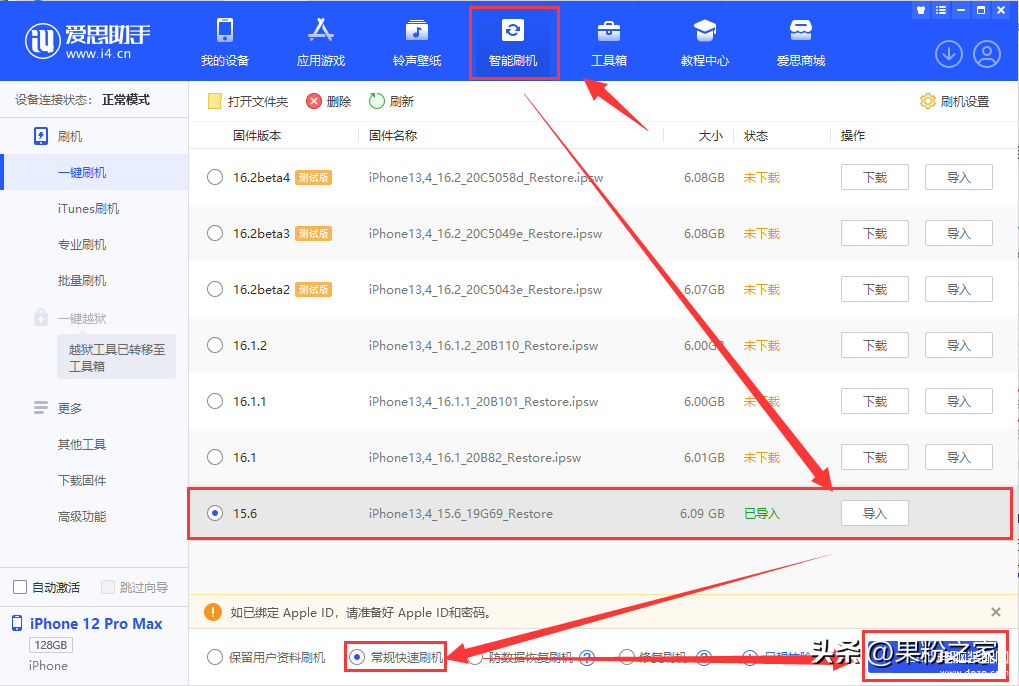
Task: Click the red 删除 delete icon
Action: tap(314, 101)
